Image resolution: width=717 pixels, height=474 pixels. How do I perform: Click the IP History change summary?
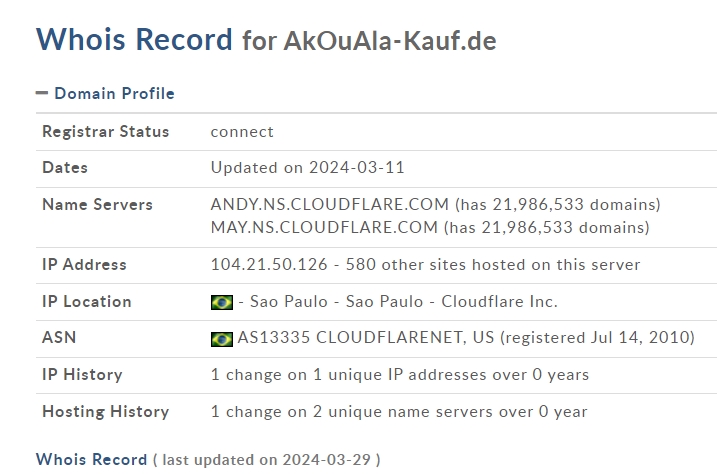(400, 374)
